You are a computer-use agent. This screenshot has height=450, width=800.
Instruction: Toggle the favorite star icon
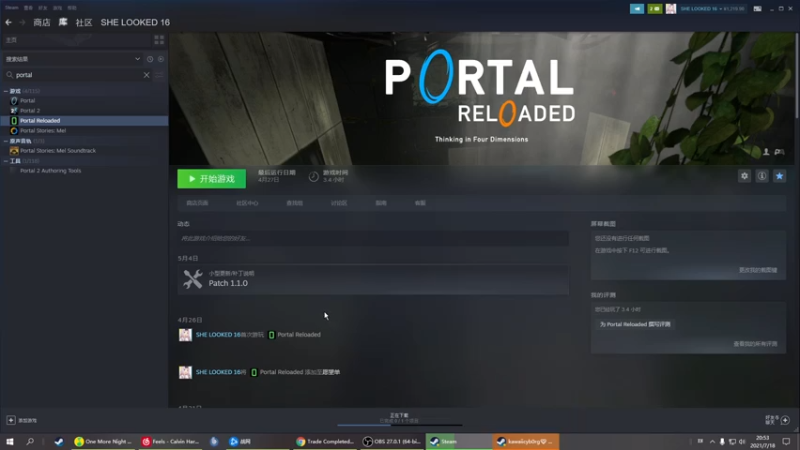[x=780, y=176]
